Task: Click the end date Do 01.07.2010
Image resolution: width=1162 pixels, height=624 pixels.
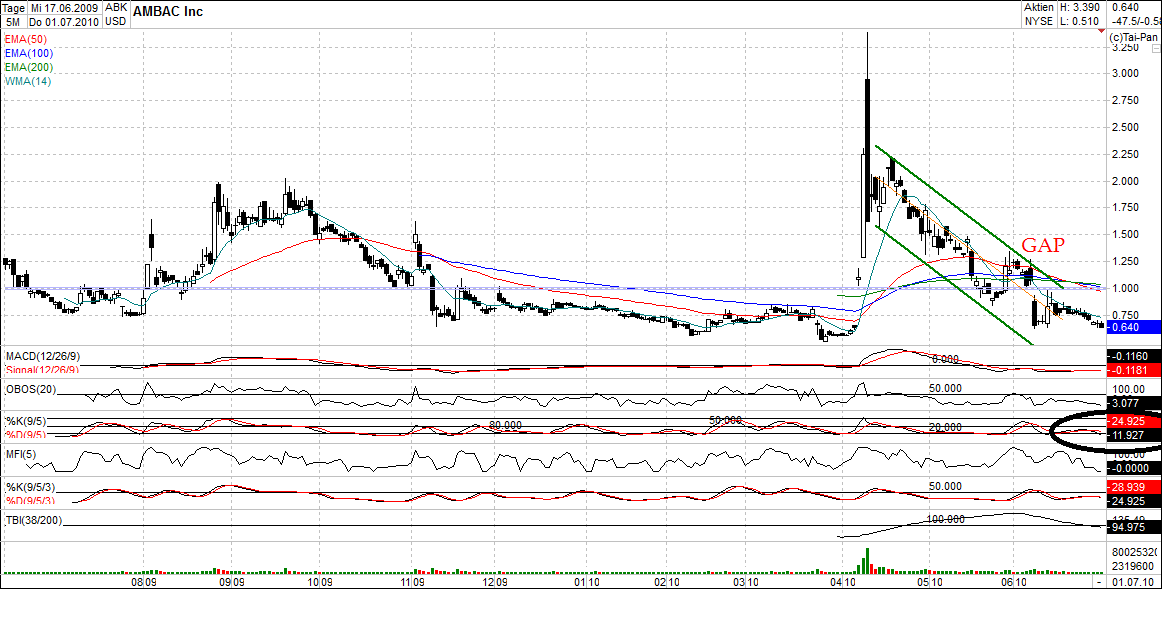Action: coord(64,21)
